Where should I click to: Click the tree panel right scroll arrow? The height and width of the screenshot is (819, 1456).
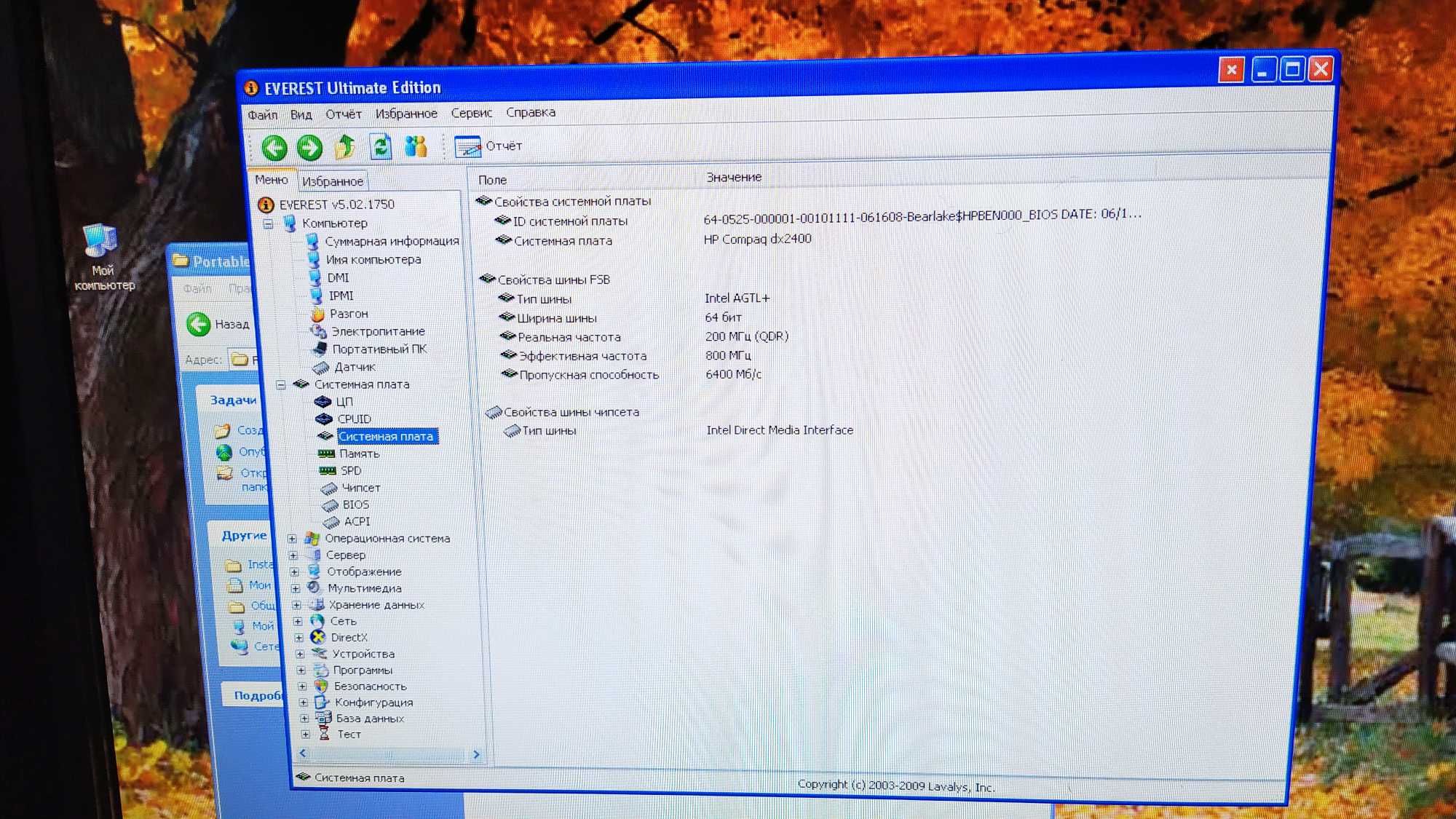coord(476,755)
